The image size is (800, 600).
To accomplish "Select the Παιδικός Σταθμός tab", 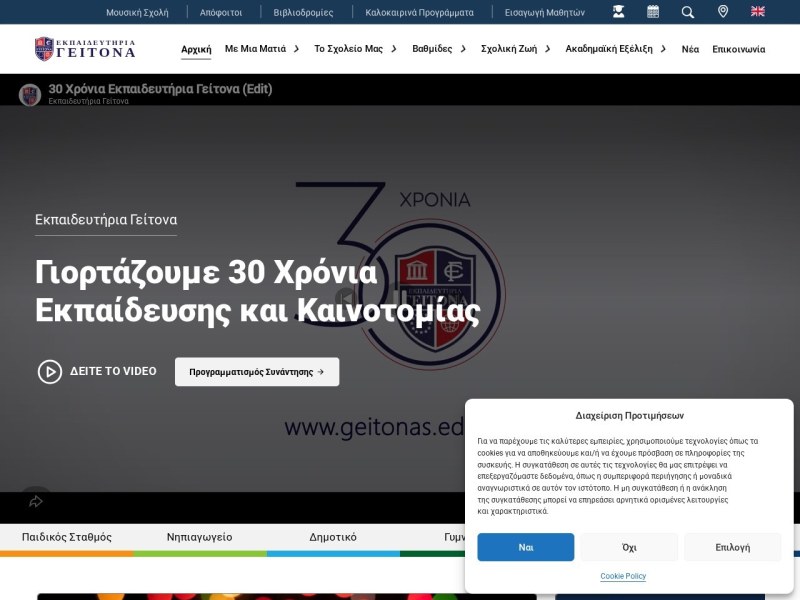I will 67,537.
